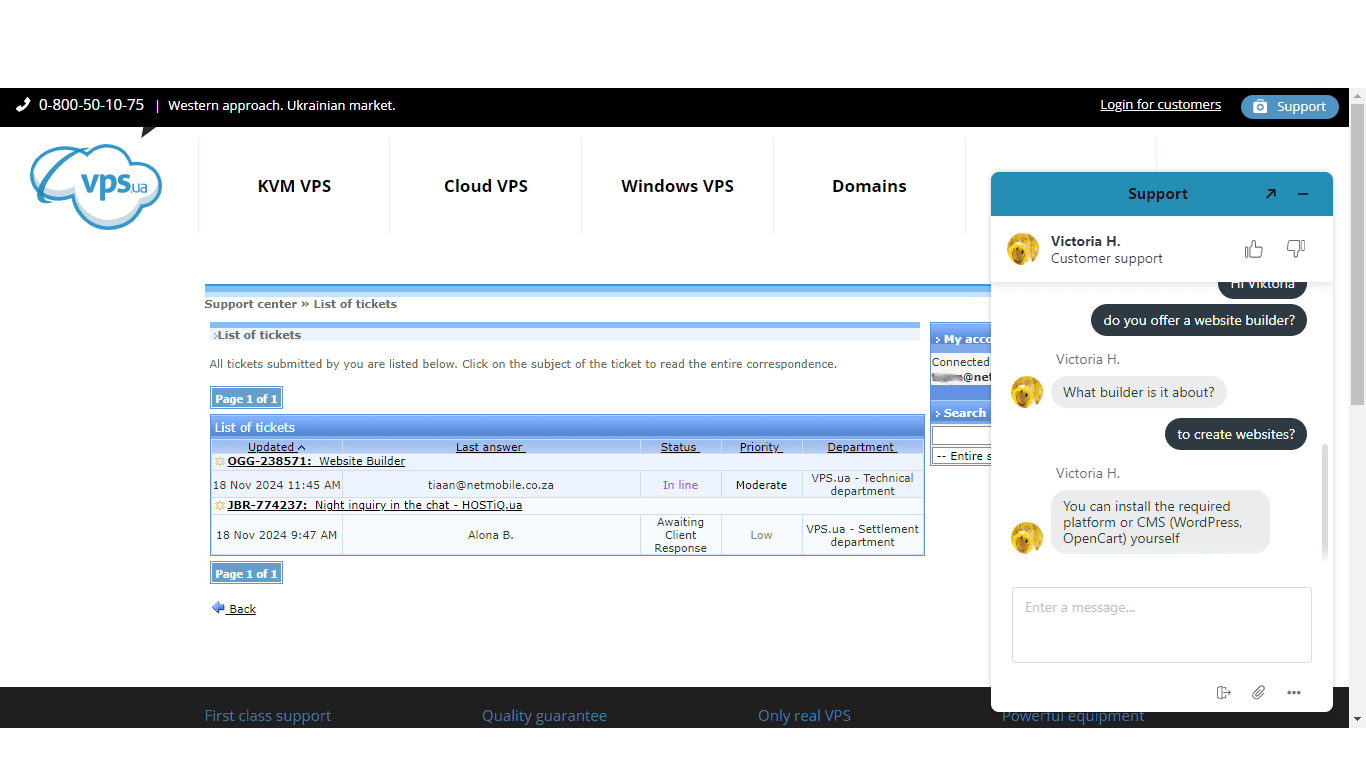The width and height of the screenshot is (1366, 768).
Task: Click 18 Nov 2024 11:45 AM date cell
Action: 277,485
